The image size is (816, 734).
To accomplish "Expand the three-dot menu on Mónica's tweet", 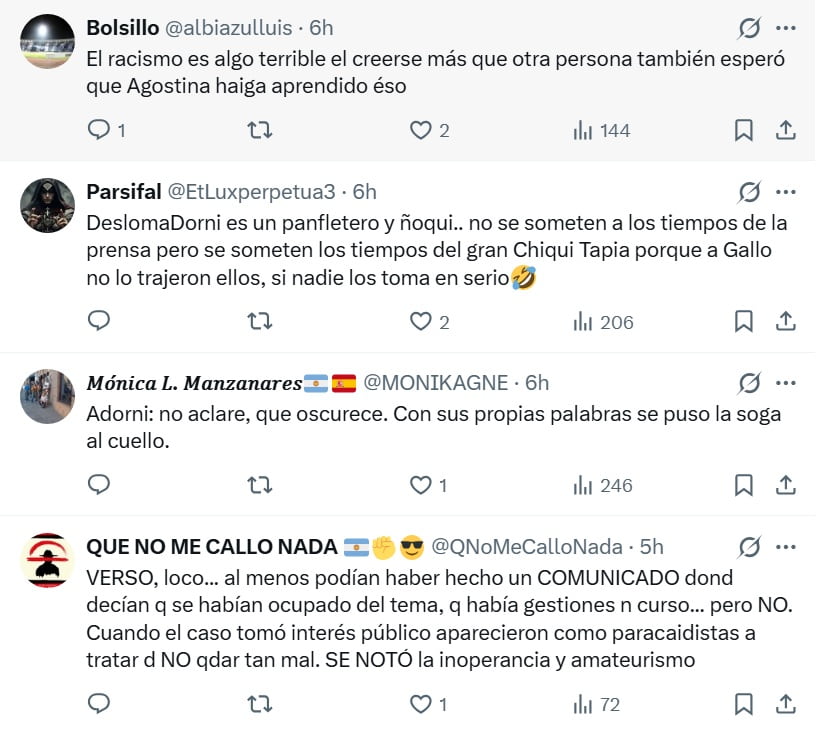I will coord(786,383).
